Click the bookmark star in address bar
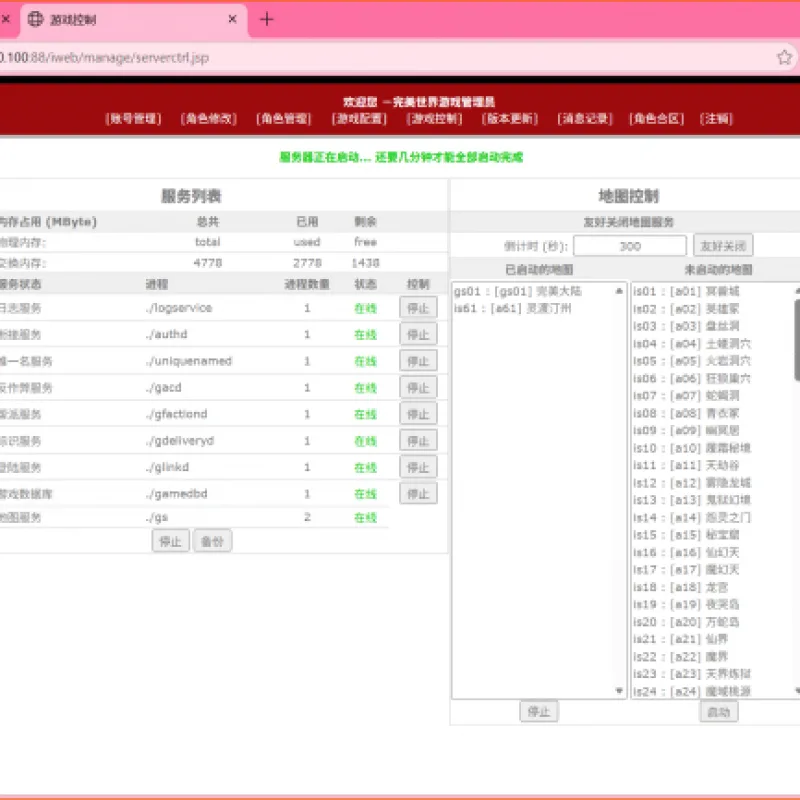800x800 pixels. pos(784,57)
